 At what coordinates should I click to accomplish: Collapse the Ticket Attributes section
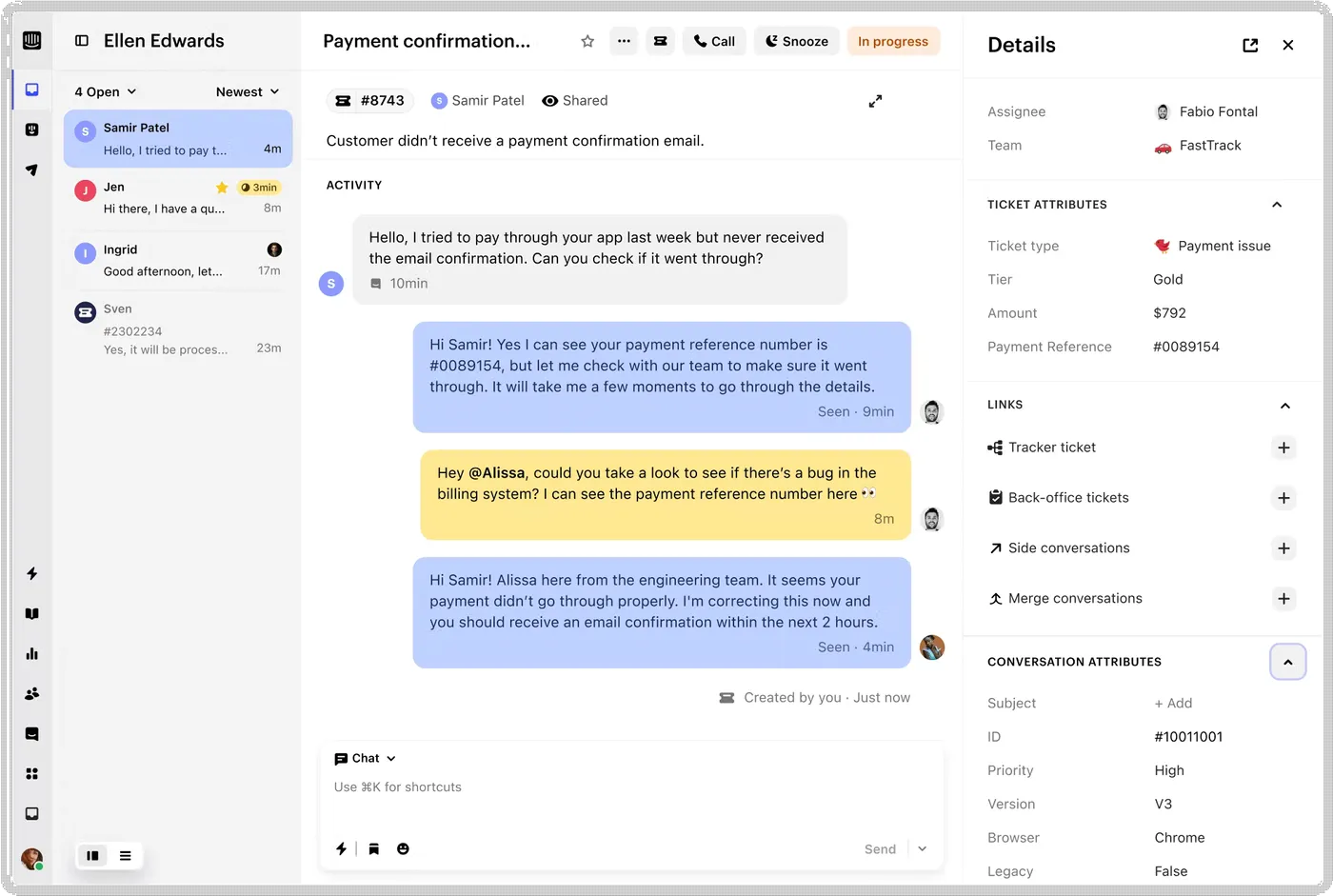[x=1277, y=205]
